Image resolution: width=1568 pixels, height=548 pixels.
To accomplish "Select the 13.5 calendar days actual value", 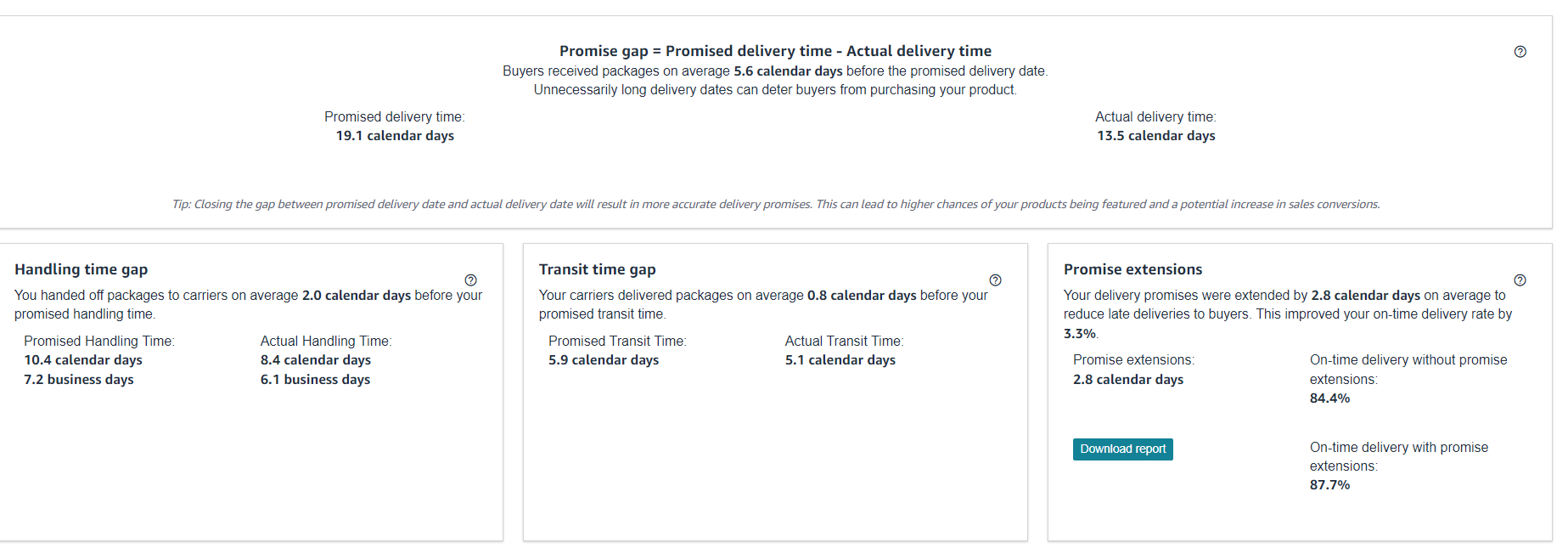I will click(1155, 136).
